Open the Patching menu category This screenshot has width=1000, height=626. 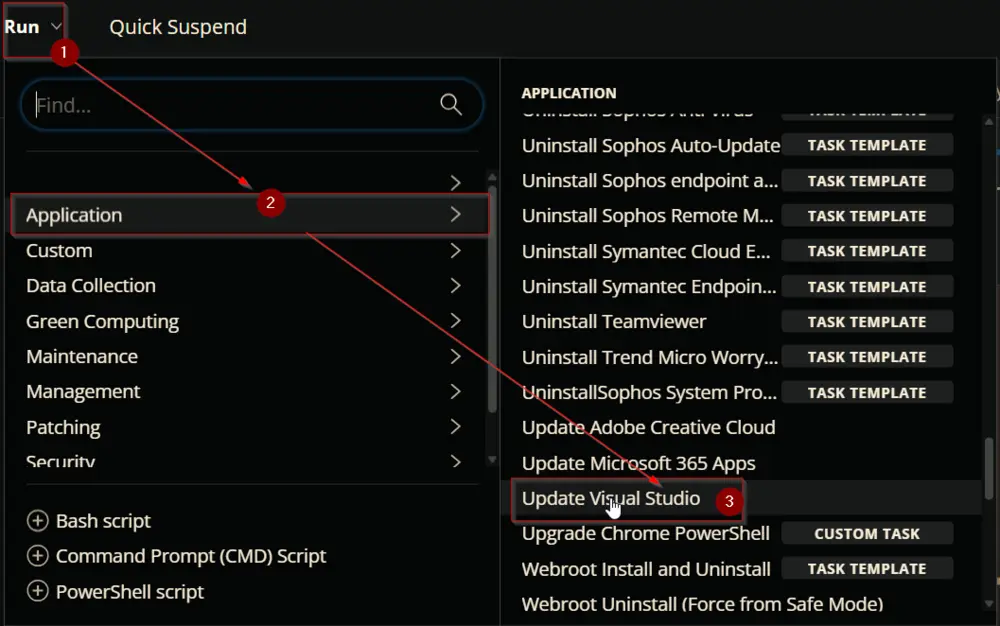(244, 426)
